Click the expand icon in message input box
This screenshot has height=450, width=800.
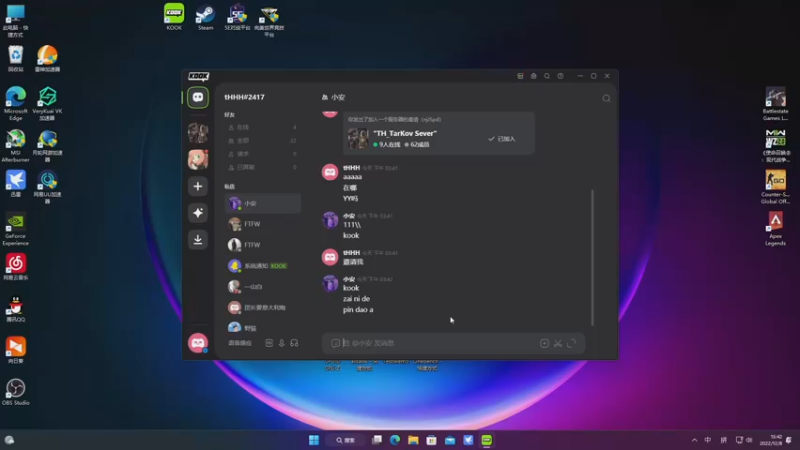(571, 343)
